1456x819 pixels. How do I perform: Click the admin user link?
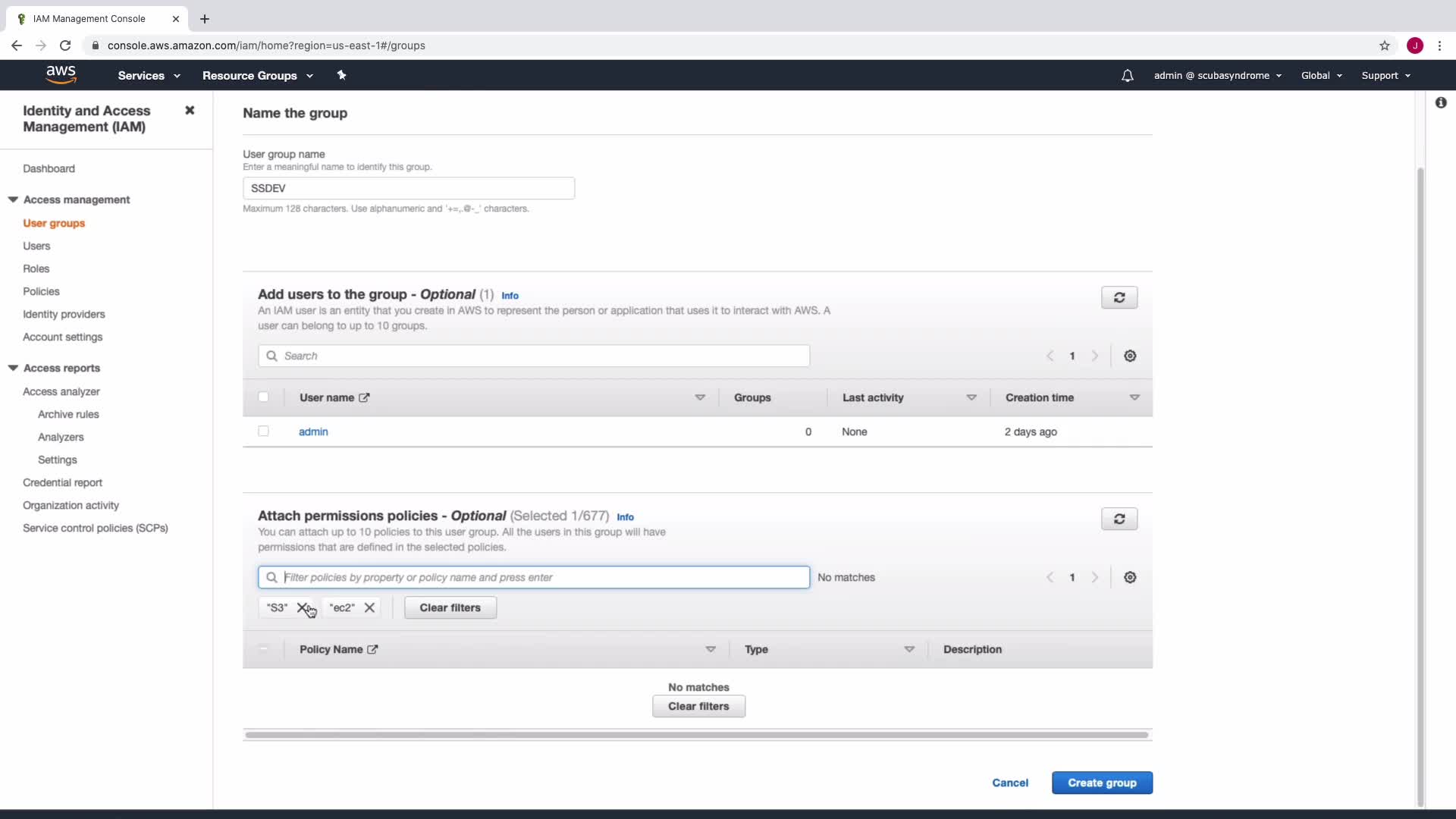click(x=313, y=431)
